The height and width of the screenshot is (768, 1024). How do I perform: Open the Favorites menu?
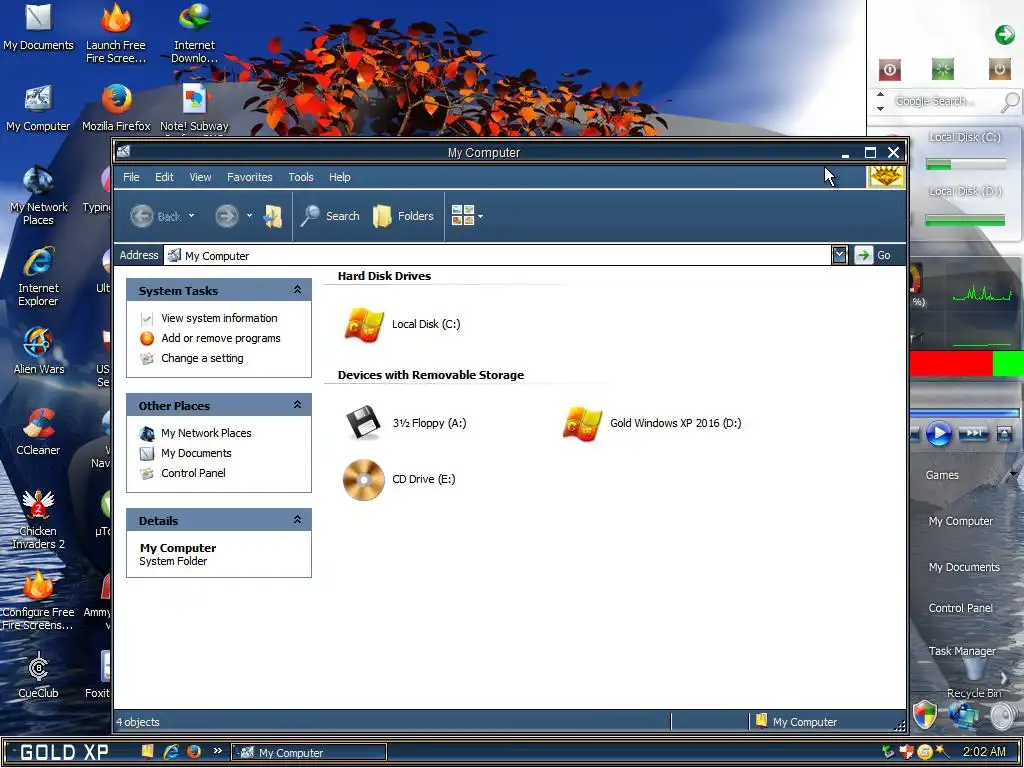point(249,177)
